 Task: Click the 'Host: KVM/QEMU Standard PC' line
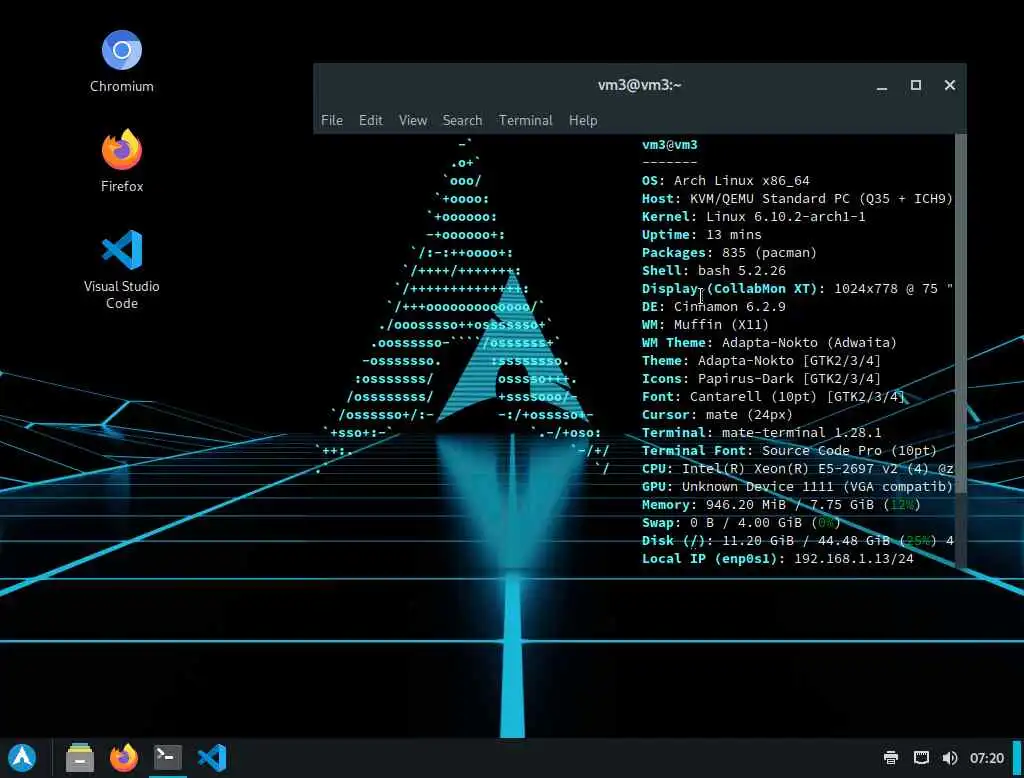coord(797,199)
